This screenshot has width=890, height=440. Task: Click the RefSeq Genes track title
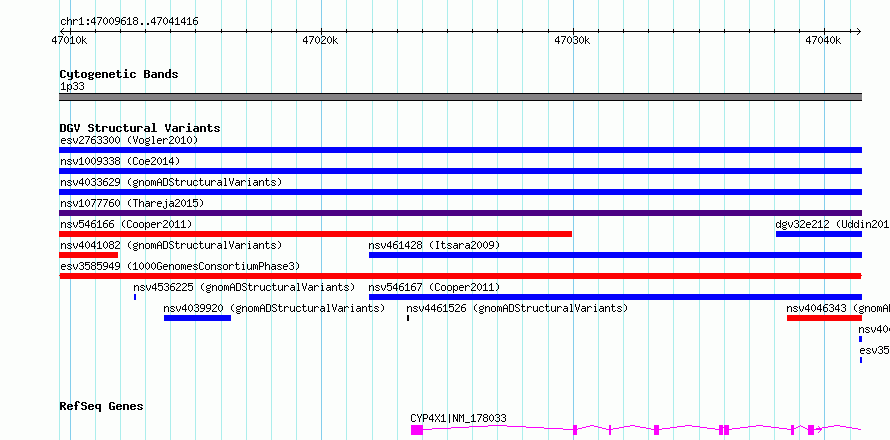click(x=102, y=406)
